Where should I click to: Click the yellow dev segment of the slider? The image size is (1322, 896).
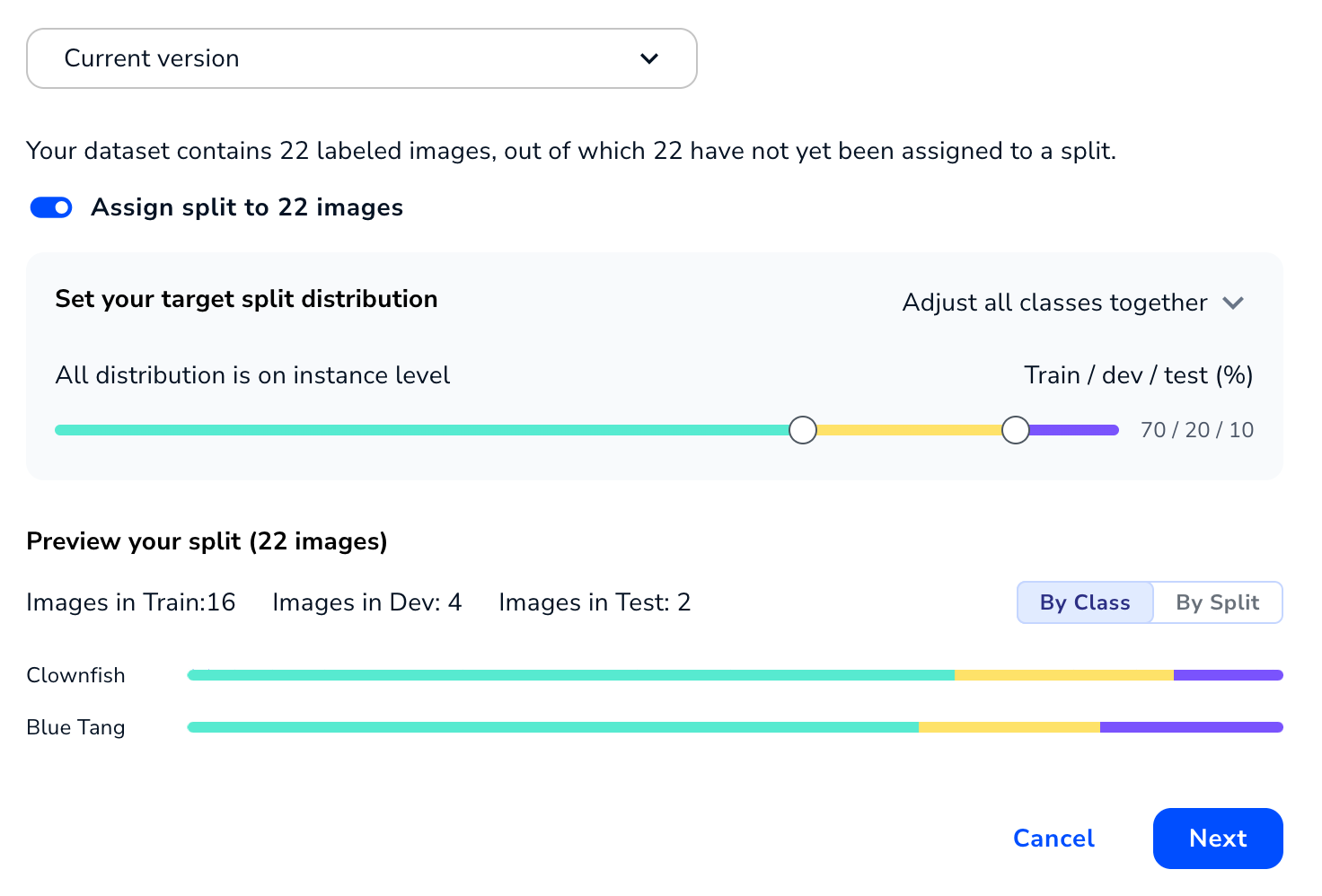coord(907,430)
